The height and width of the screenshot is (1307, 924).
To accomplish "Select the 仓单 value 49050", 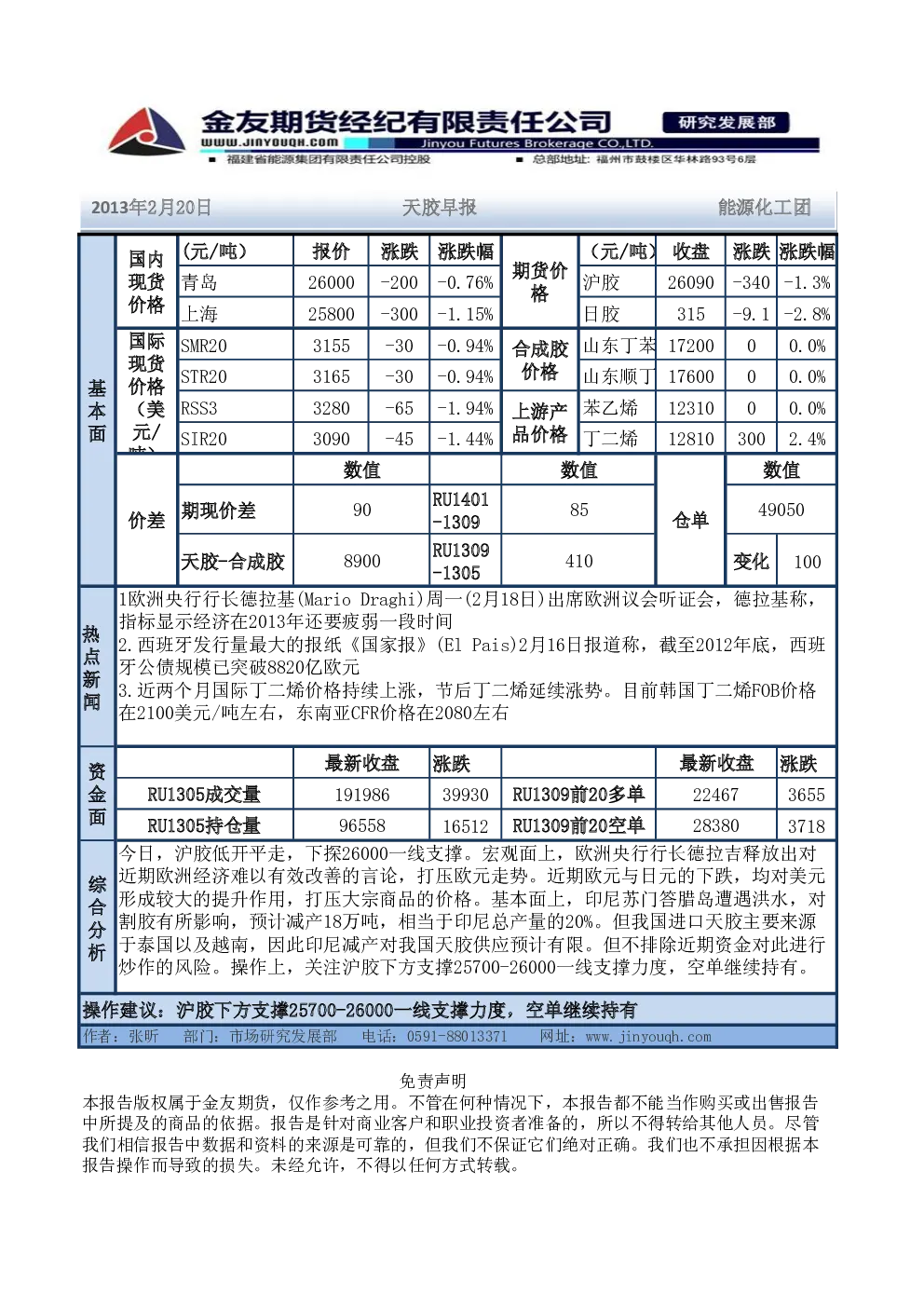I will tap(781, 510).
